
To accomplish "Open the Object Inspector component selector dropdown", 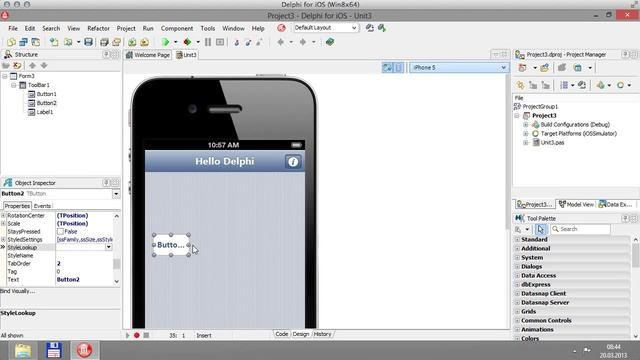I will (116, 194).
